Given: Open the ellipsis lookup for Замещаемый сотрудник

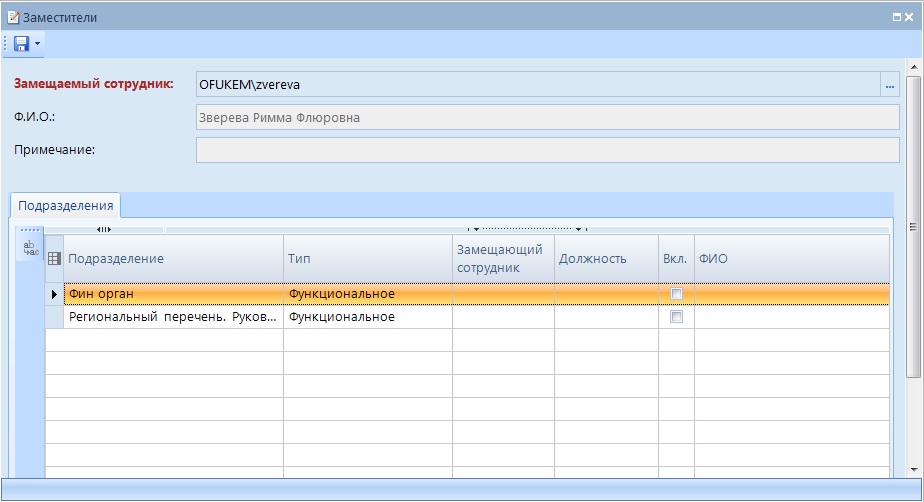Looking at the screenshot, I should tap(890, 86).
